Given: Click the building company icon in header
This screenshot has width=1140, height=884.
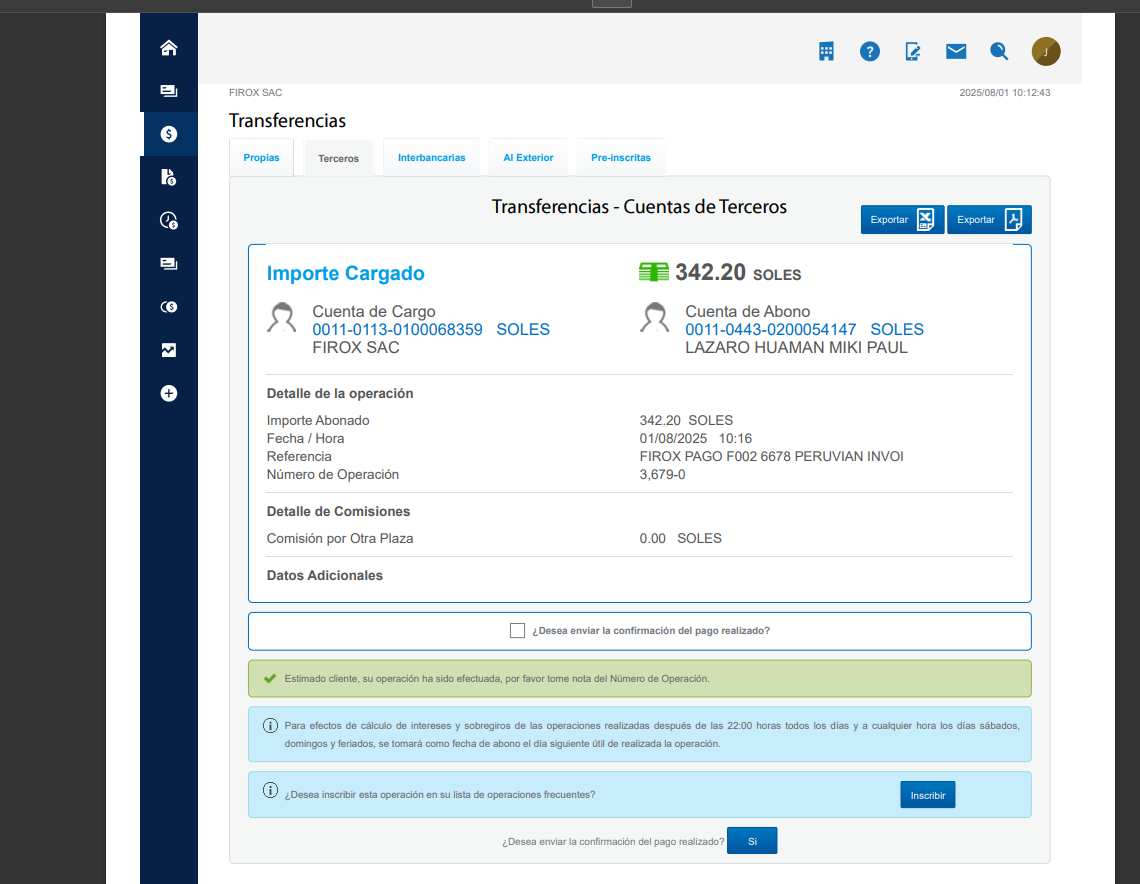Looking at the screenshot, I should (826, 52).
